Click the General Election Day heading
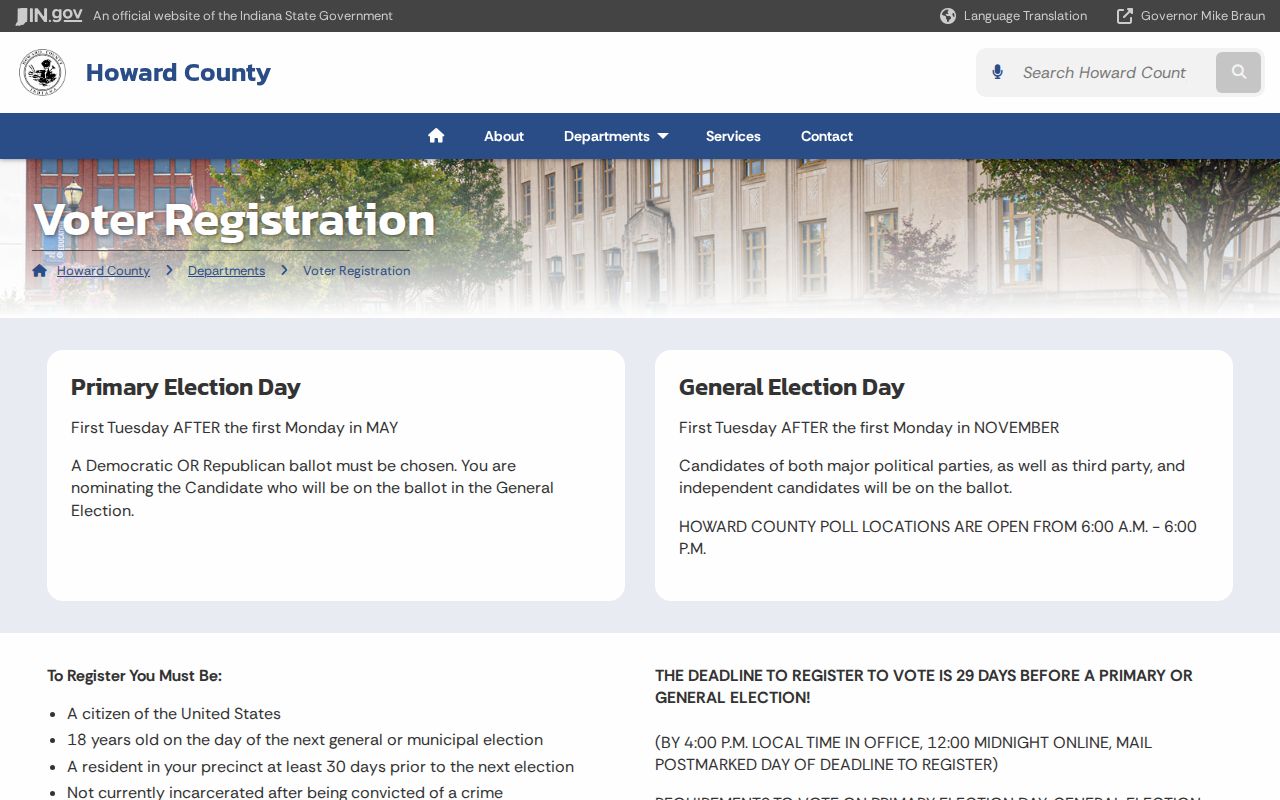Image resolution: width=1280 pixels, height=800 pixels. (792, 387)
